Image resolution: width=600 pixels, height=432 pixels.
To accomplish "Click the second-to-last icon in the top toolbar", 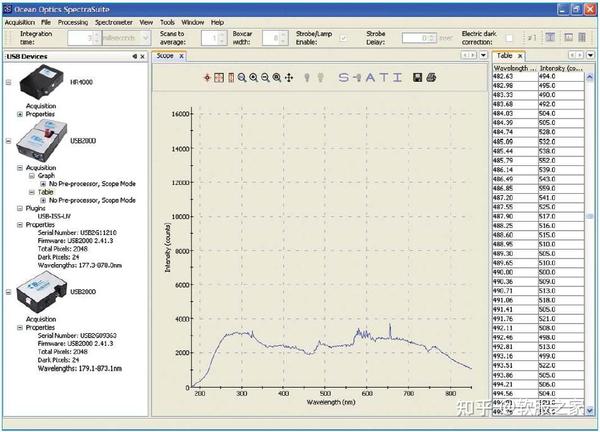I will [569, 37].
